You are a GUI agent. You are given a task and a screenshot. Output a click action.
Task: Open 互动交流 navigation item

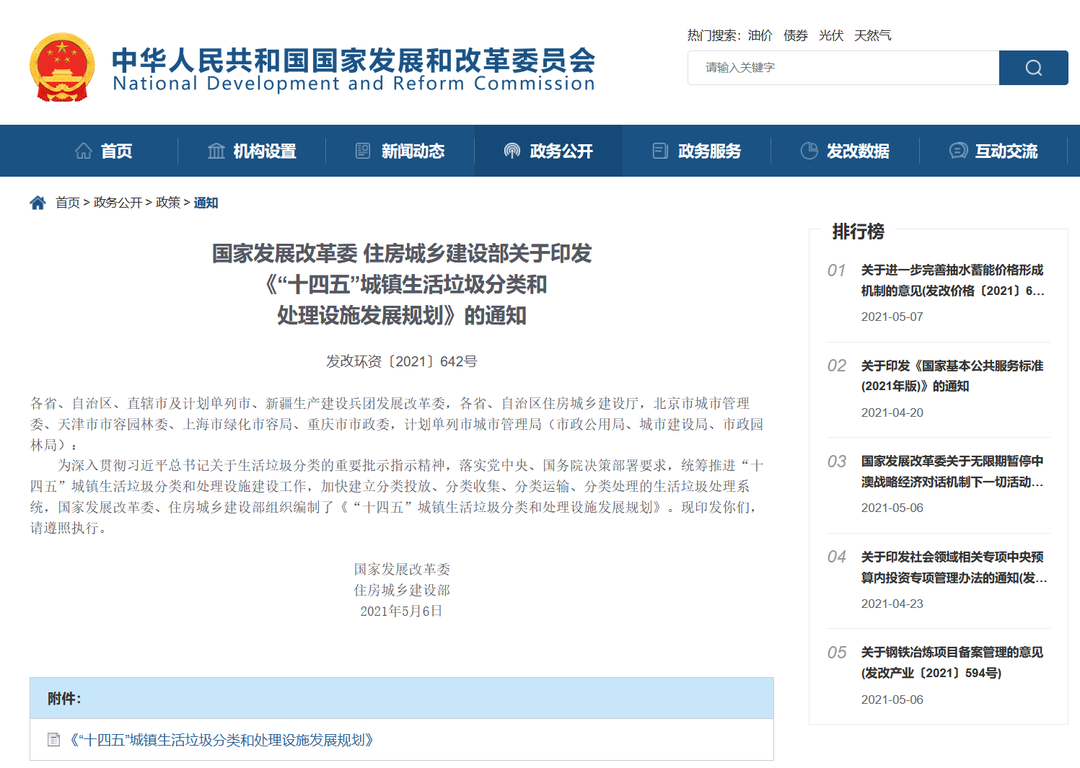(993, 151)
